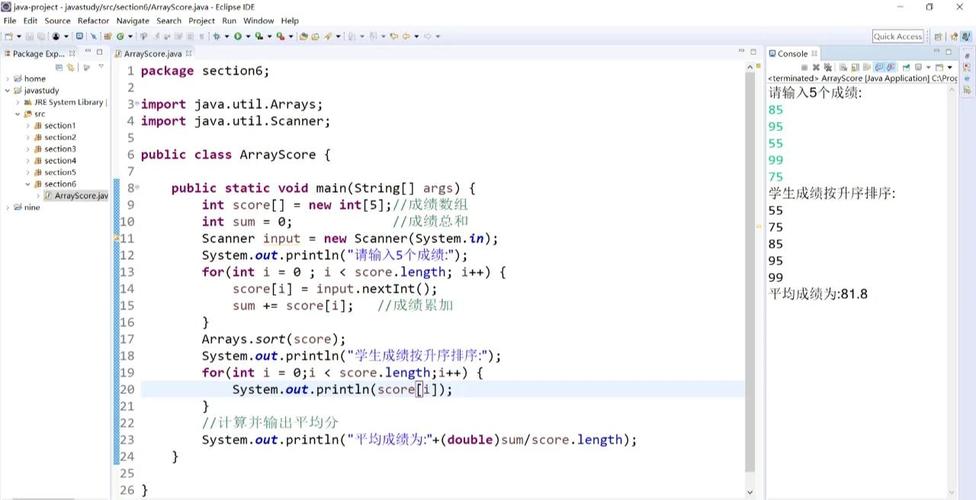Select ArrayScore.java file in the tree
976x500 pixels.
80,196
